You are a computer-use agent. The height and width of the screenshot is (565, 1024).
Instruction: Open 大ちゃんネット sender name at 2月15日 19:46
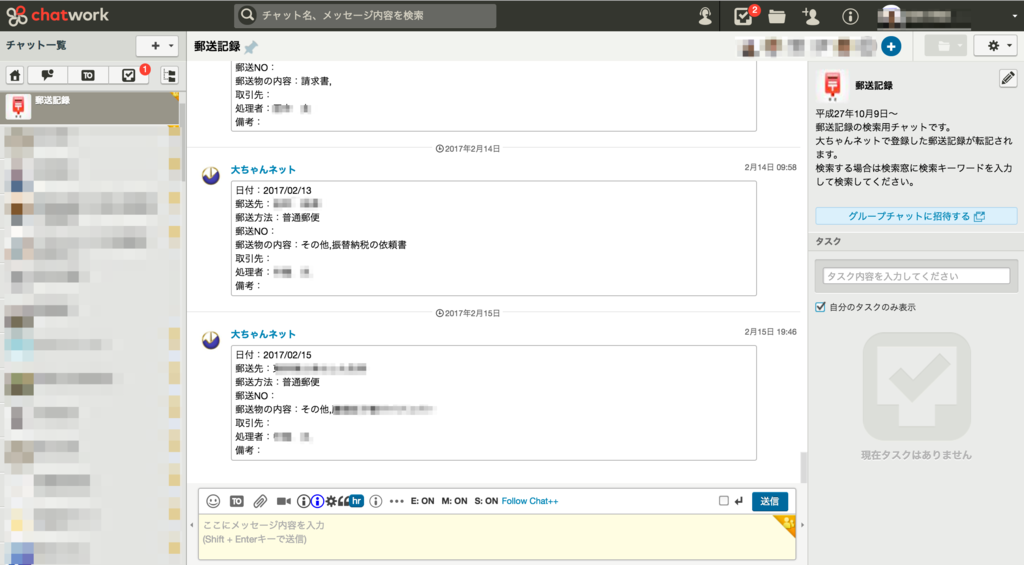coord(263,334)
